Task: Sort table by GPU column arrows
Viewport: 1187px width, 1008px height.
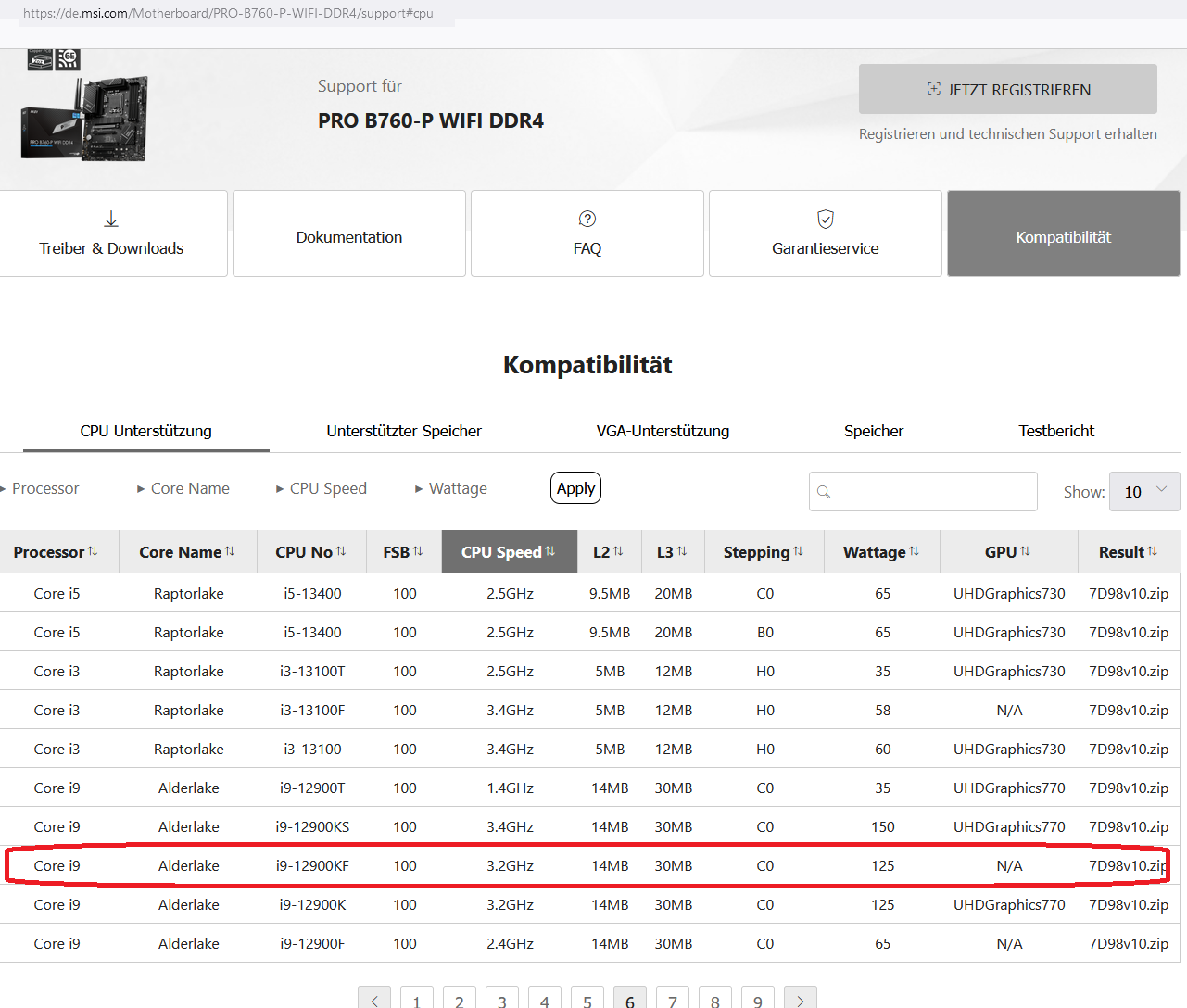Action: [1025, 551]
